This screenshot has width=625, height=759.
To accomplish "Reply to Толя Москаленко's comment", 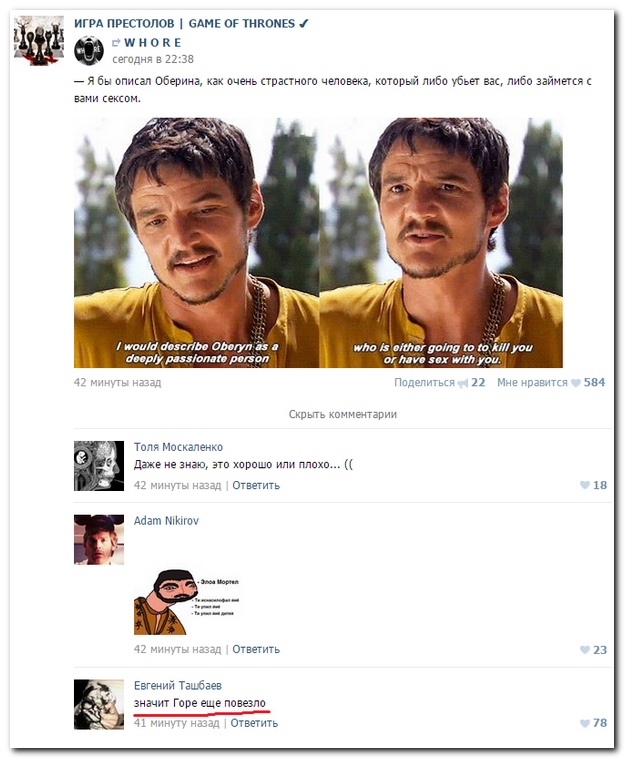I will coord(256,485).
